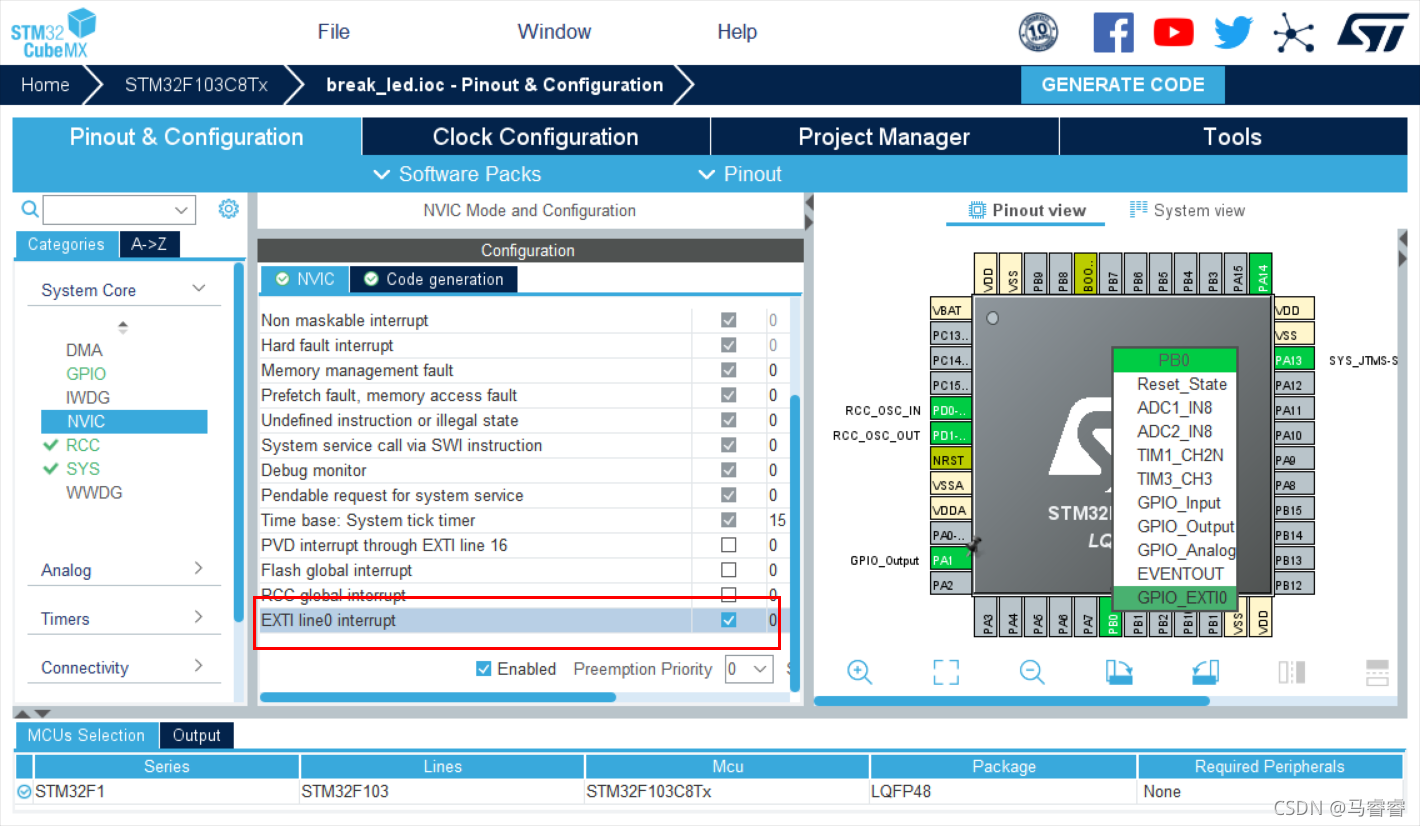Open the Output tab at bottom
The width and height of the screenshot is (1420, 826).
(x=196, y=735)
